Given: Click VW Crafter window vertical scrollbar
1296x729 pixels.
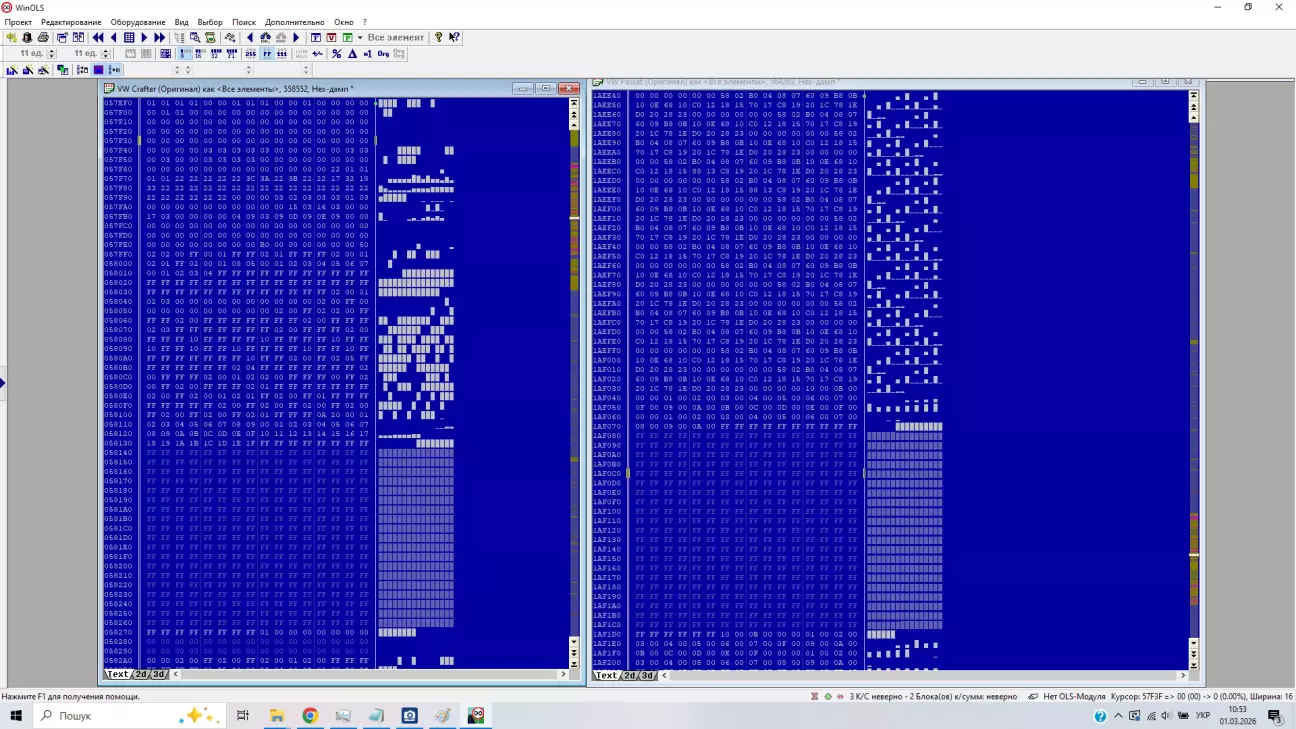Looking at the screenshot, I should (x=574, y=300).
